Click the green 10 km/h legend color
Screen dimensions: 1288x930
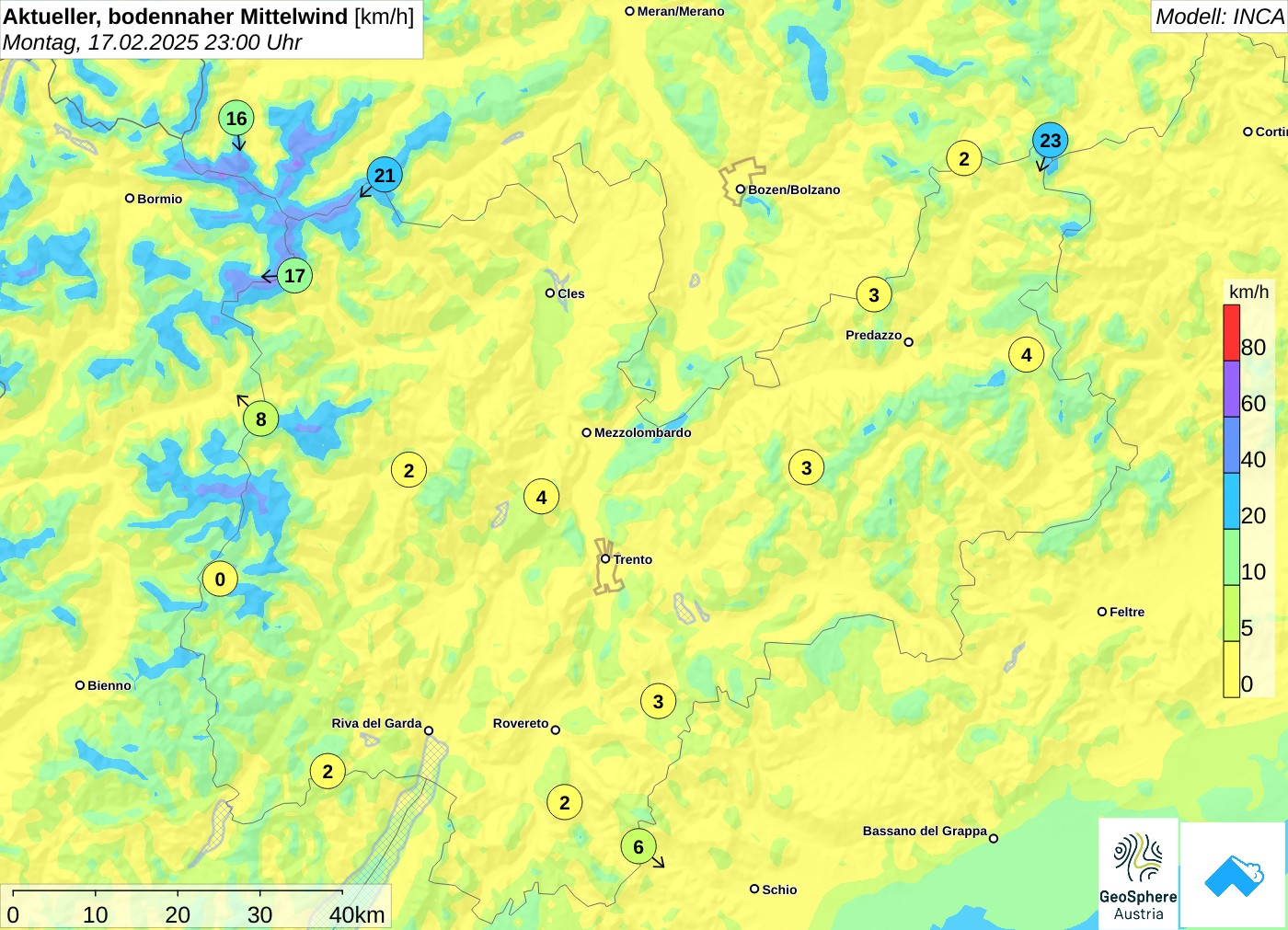coord(1231,557)
